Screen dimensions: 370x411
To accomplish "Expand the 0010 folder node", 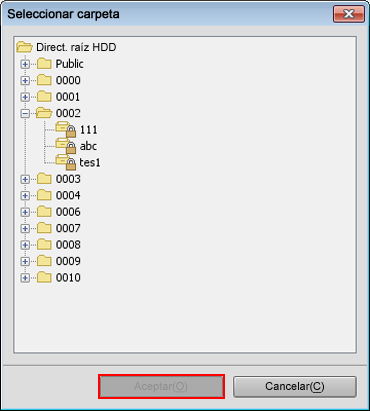I will (x=25, y=278).
